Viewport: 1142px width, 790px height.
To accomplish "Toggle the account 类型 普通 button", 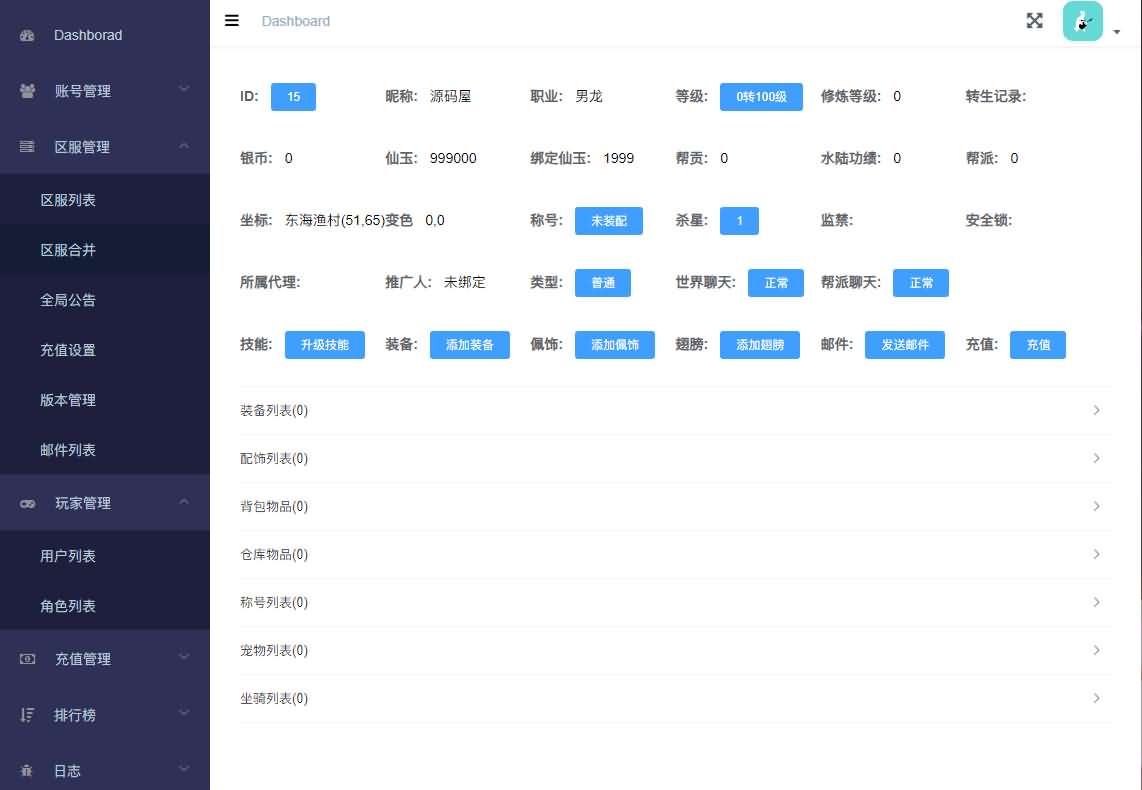I will point(602,283).
